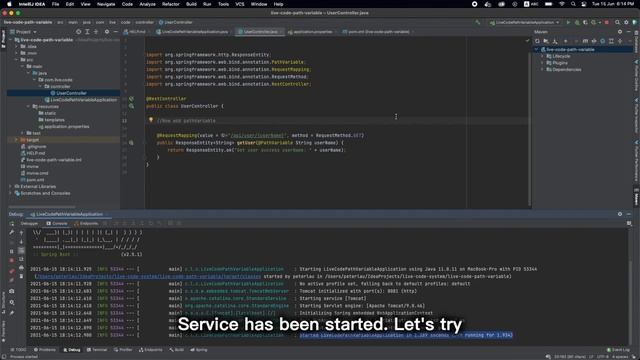Open Problems tool window button
640x360 pixels.
click(45, 350)
